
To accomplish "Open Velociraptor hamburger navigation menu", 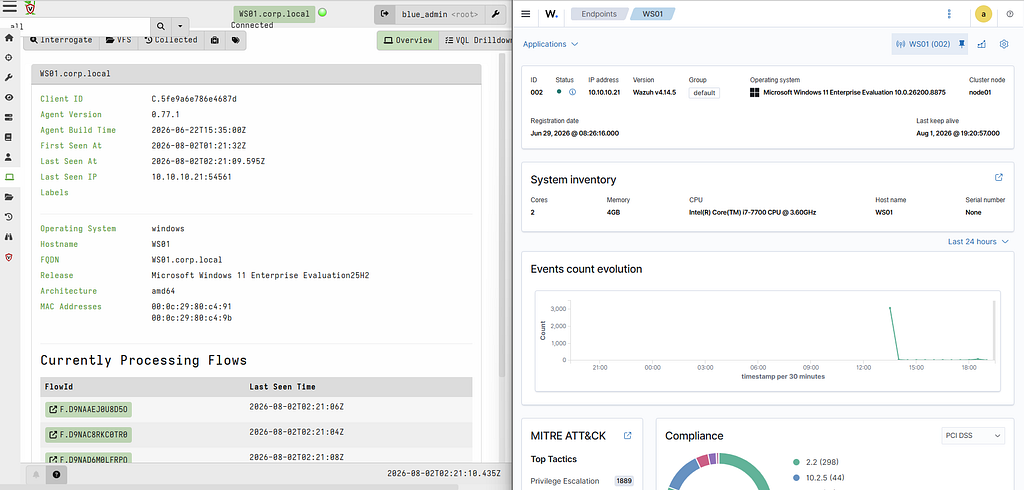I will click(10, 8).
